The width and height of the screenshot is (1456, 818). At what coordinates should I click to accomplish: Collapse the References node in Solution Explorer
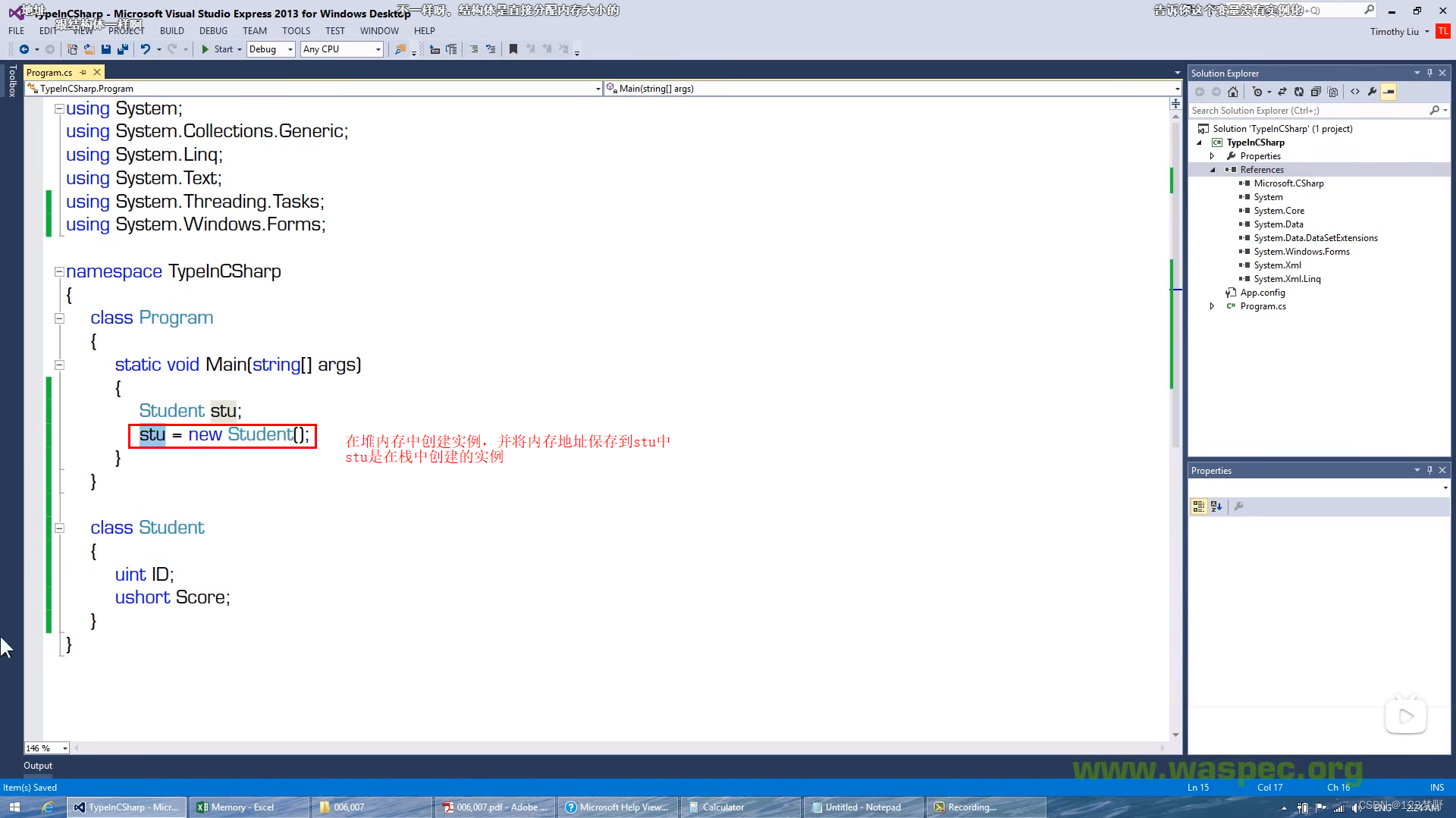click(1213, 170)
